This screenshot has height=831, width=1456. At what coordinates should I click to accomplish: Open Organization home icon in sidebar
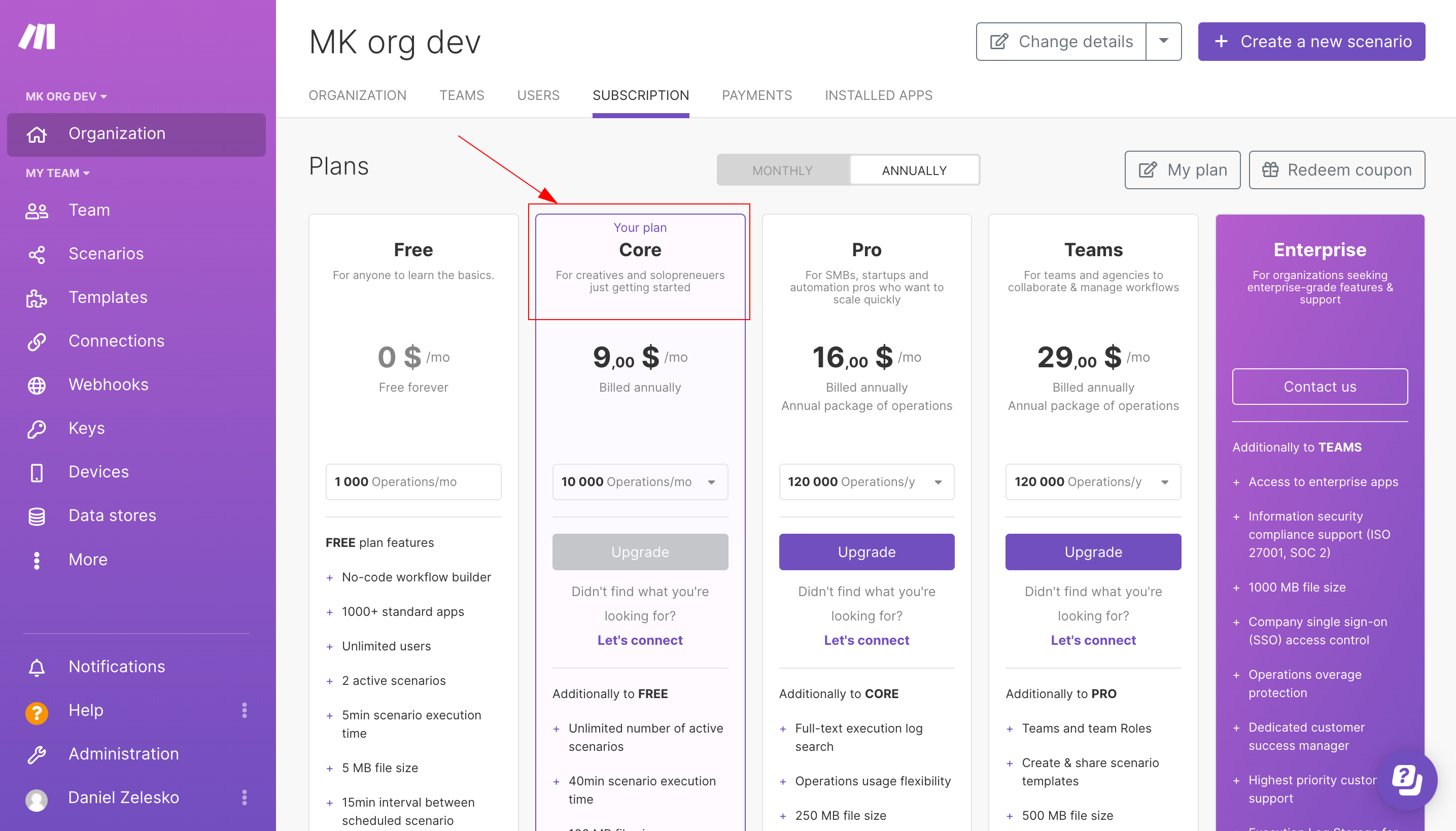37,134
